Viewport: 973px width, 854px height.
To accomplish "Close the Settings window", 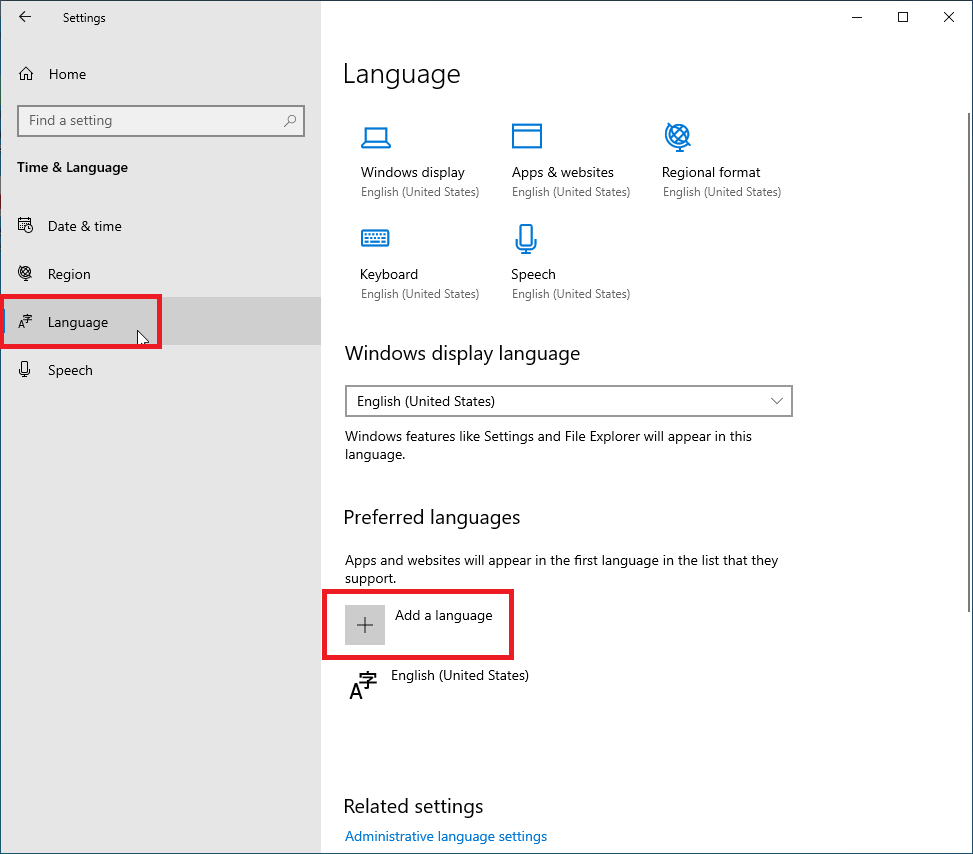I will [949, 17].
